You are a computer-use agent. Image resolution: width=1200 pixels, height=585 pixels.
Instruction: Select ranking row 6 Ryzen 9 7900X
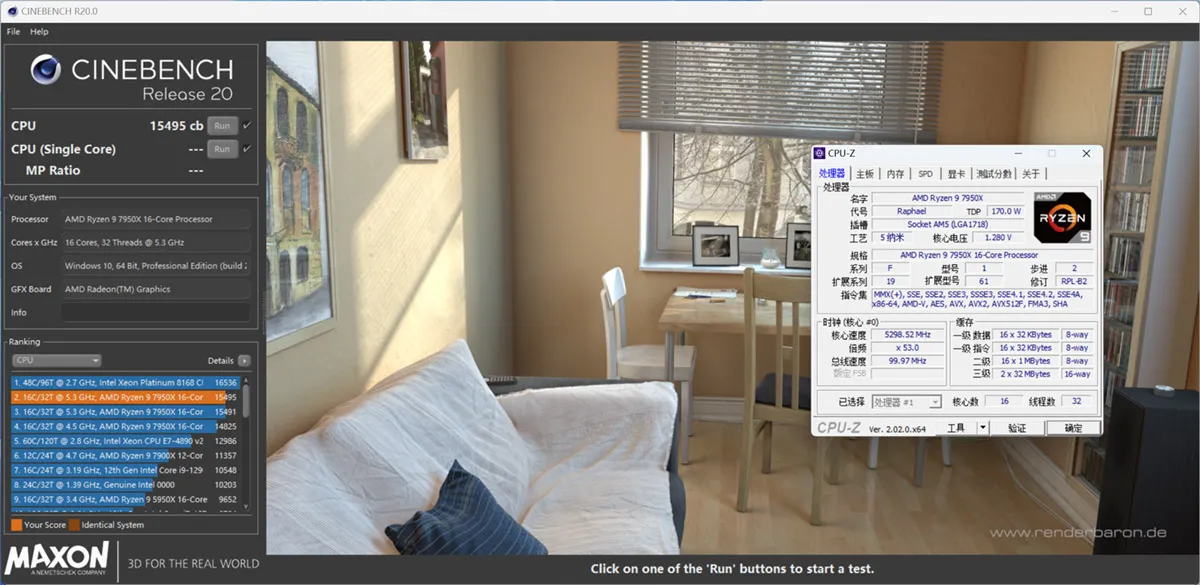click(125, 455)
